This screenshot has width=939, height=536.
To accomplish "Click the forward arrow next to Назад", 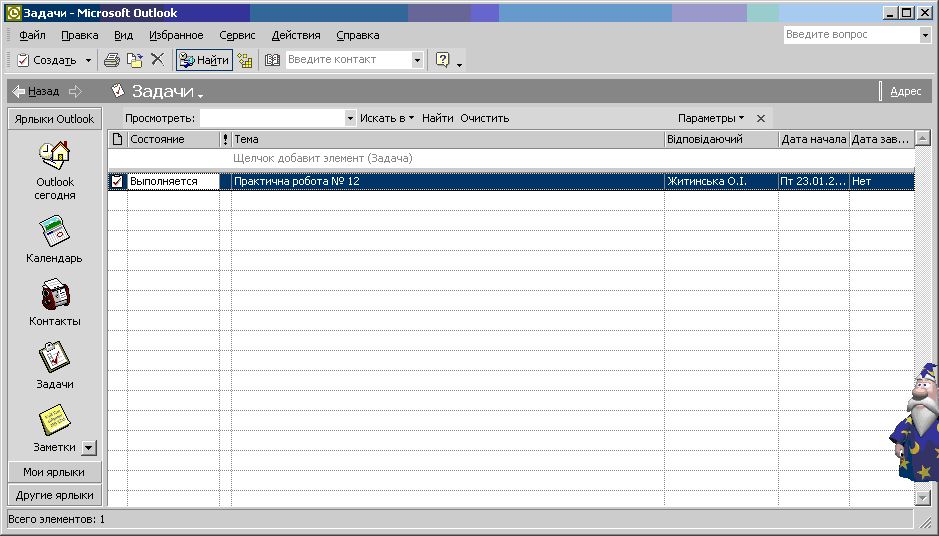I will point(75,91).
